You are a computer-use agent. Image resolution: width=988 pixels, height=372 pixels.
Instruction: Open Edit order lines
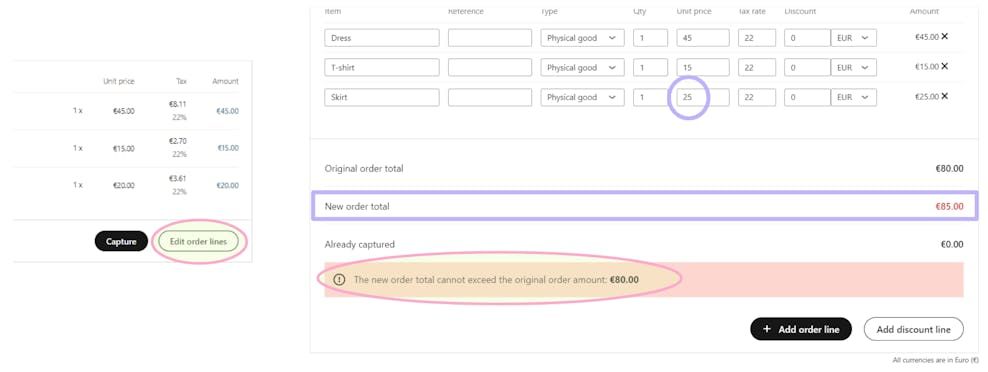tap(198, 241)
